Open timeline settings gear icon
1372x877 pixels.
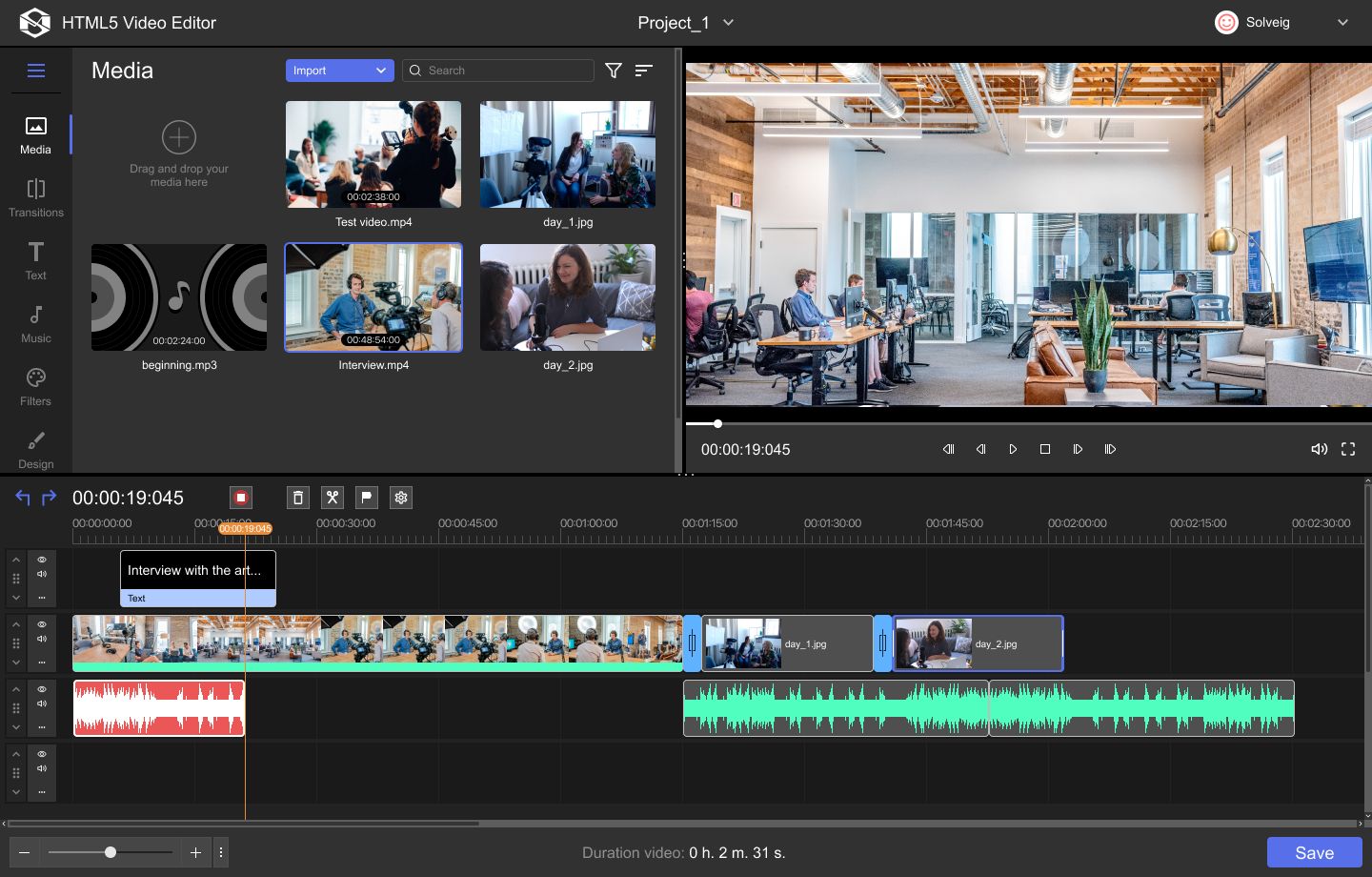(401, 498)
